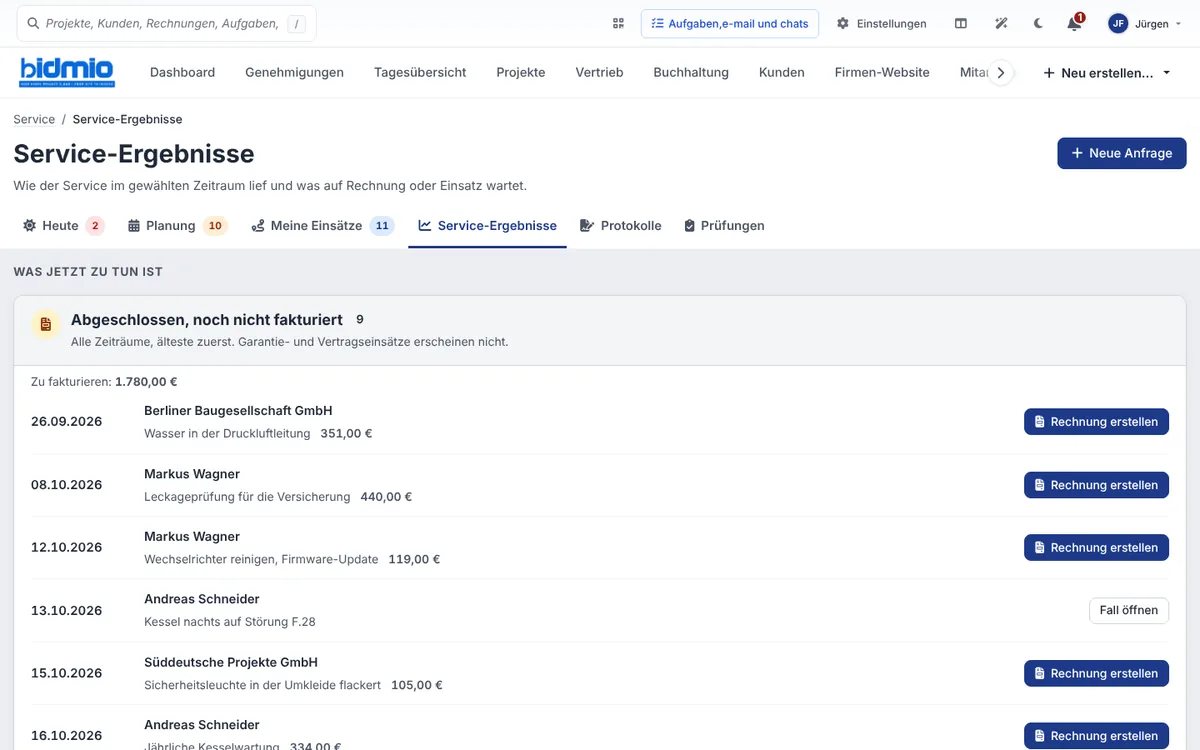The image size is (1200, 750).
Task: Click the bidmio logo
Action: [x=68, y=72]
